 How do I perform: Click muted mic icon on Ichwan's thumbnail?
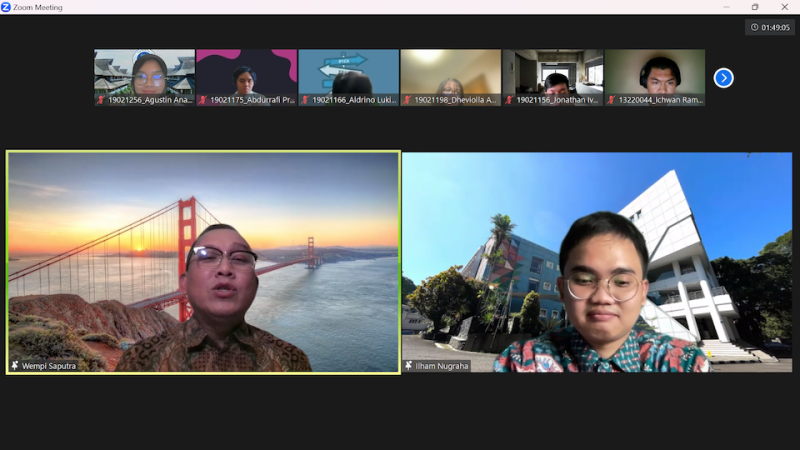pyautogui.click(x=611, y=100)
